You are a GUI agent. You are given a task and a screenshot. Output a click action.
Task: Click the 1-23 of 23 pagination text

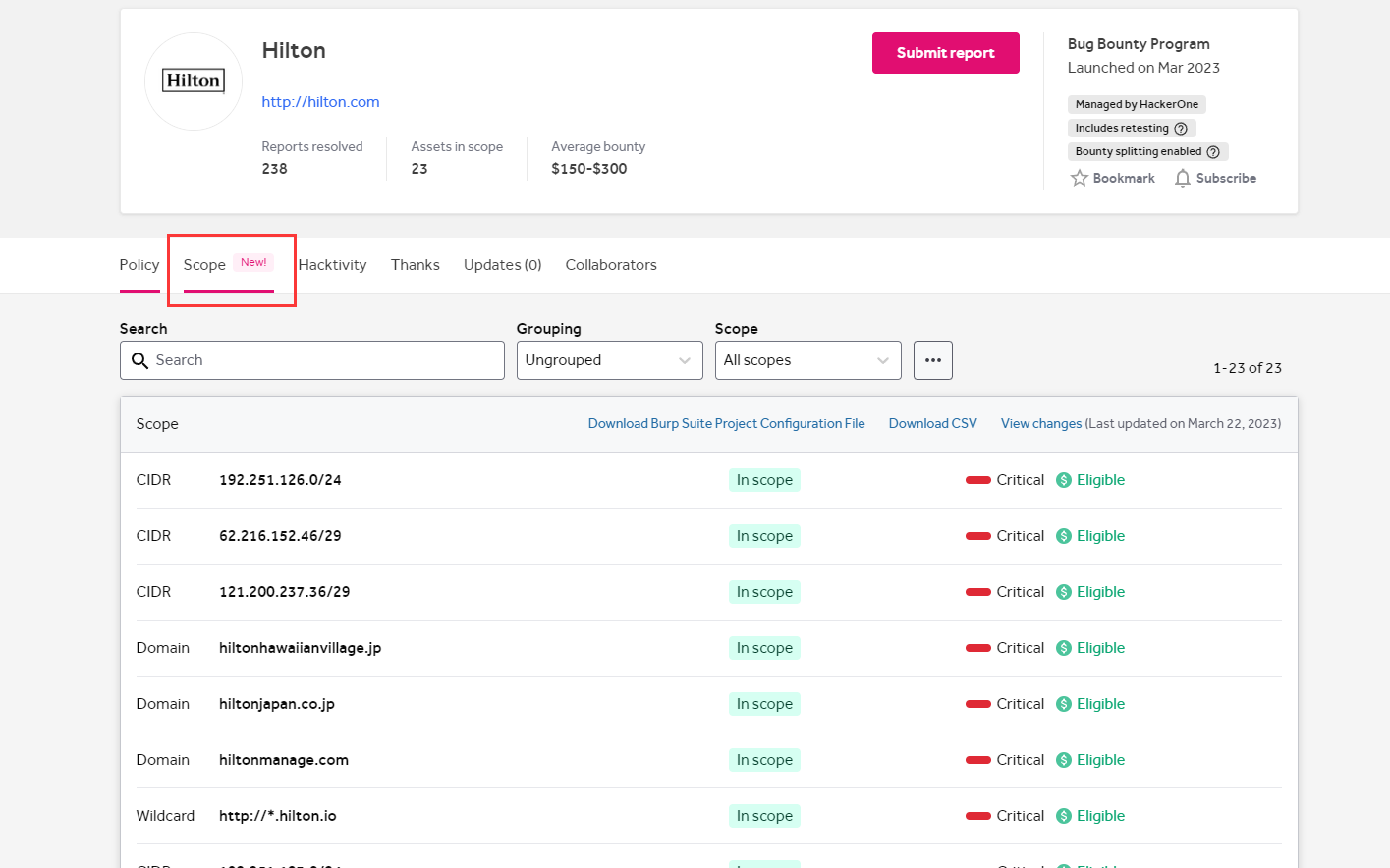[x=1248, y=368]
